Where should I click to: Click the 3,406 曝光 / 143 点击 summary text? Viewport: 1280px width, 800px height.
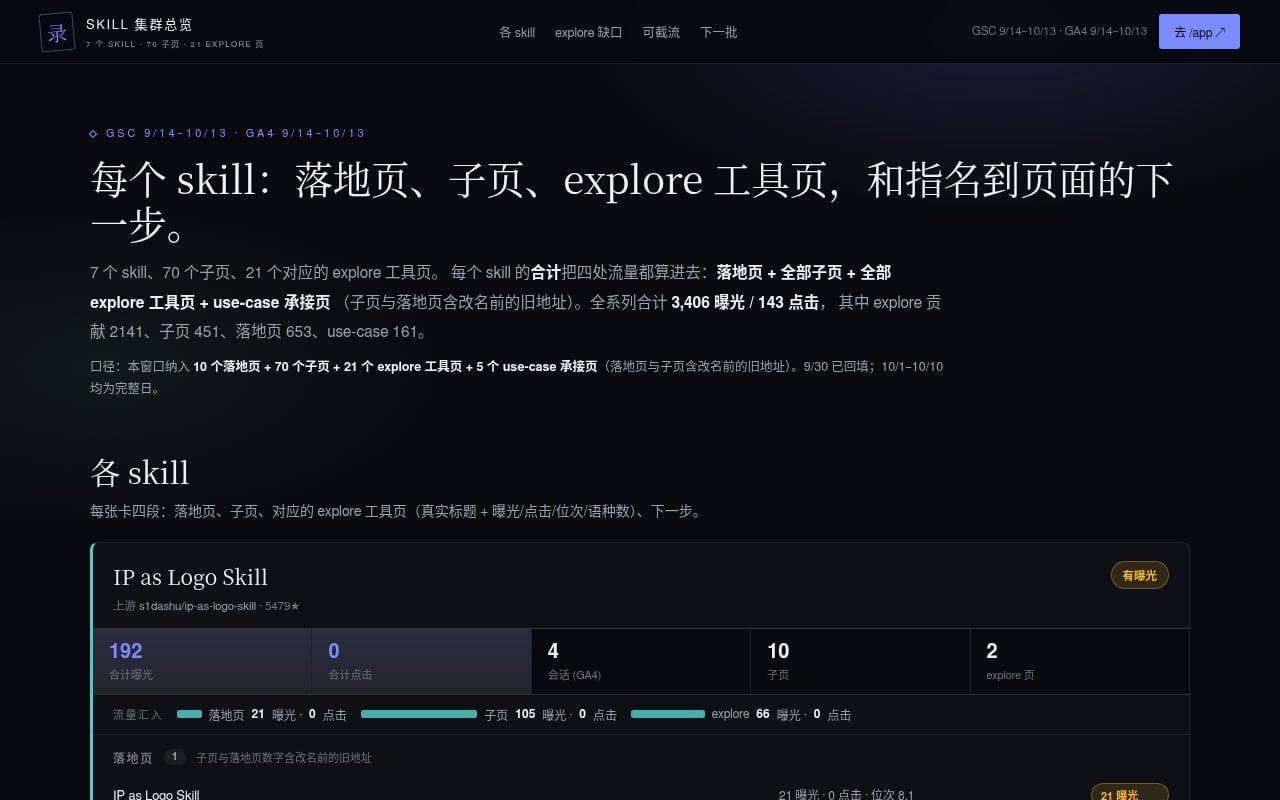tap(745, 302)
